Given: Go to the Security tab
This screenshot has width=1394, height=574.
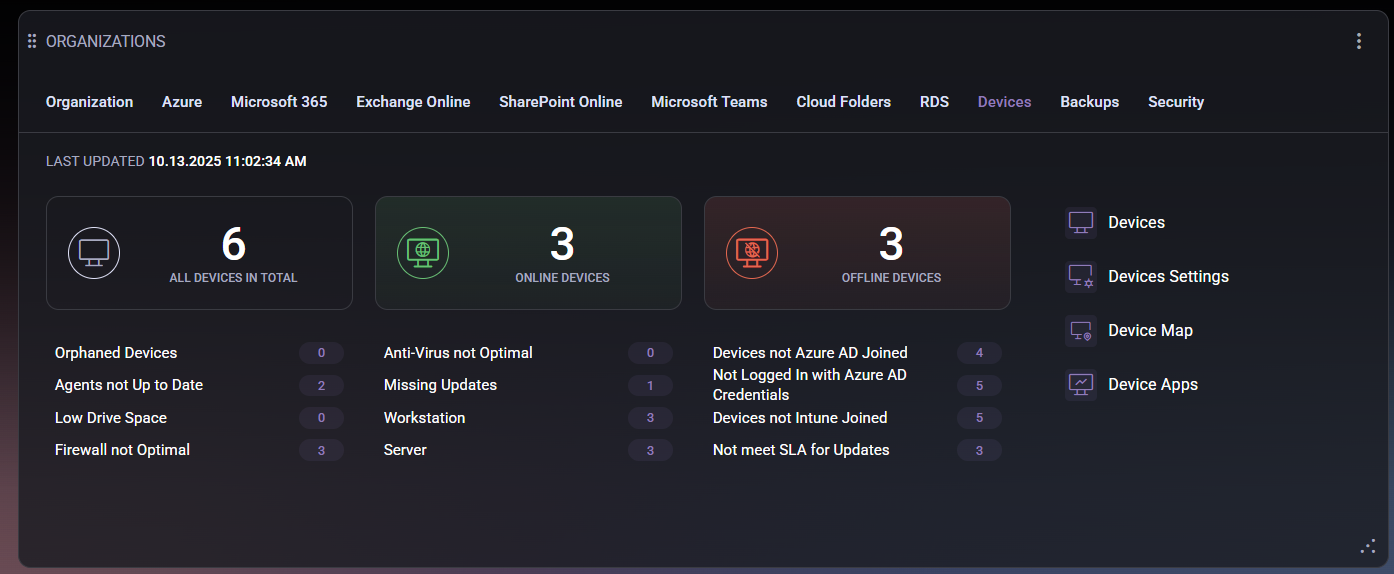Looking at the screenshot, I should 1175,102.
